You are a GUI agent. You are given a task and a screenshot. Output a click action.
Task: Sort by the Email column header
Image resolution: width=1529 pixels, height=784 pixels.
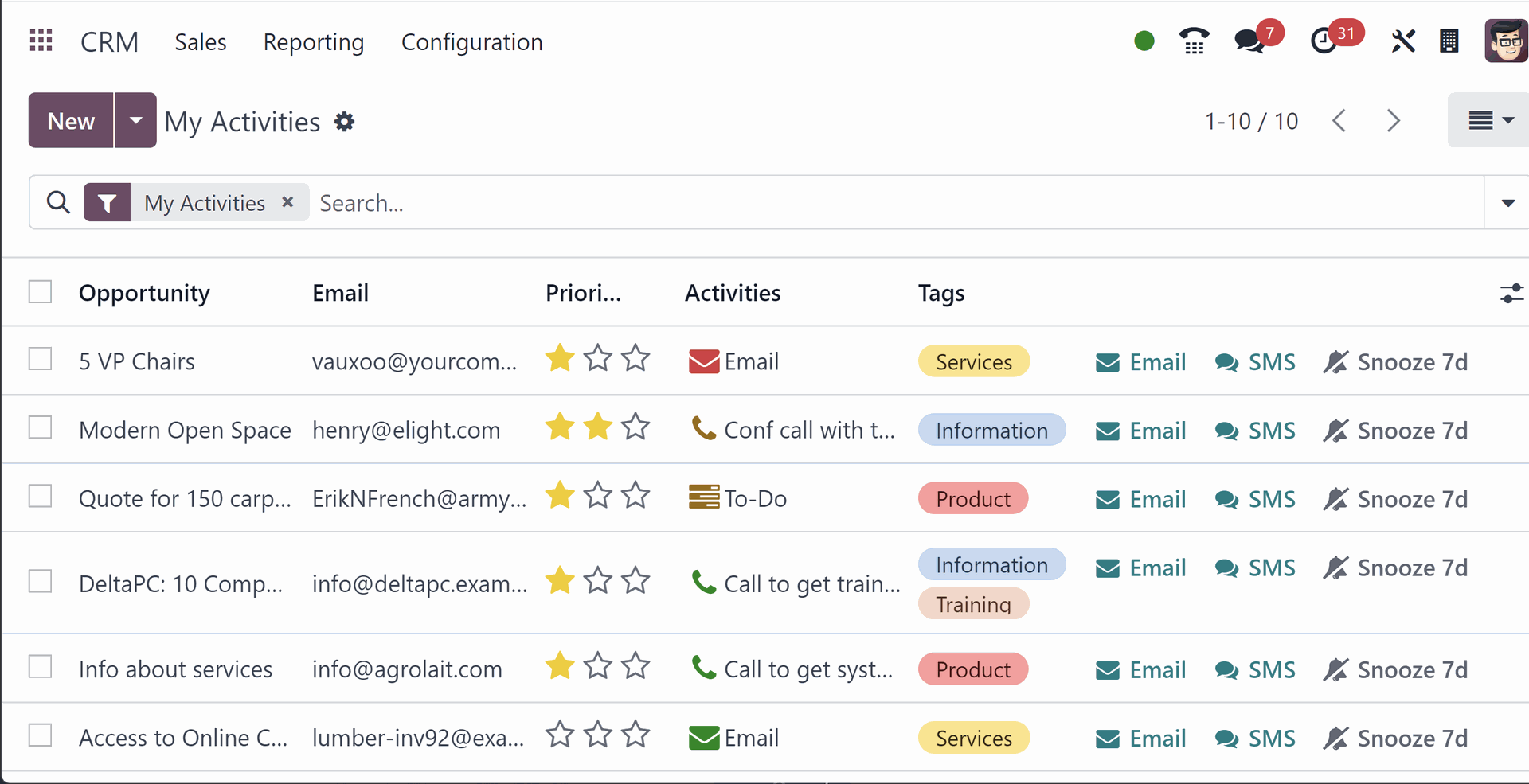point(341,294)
